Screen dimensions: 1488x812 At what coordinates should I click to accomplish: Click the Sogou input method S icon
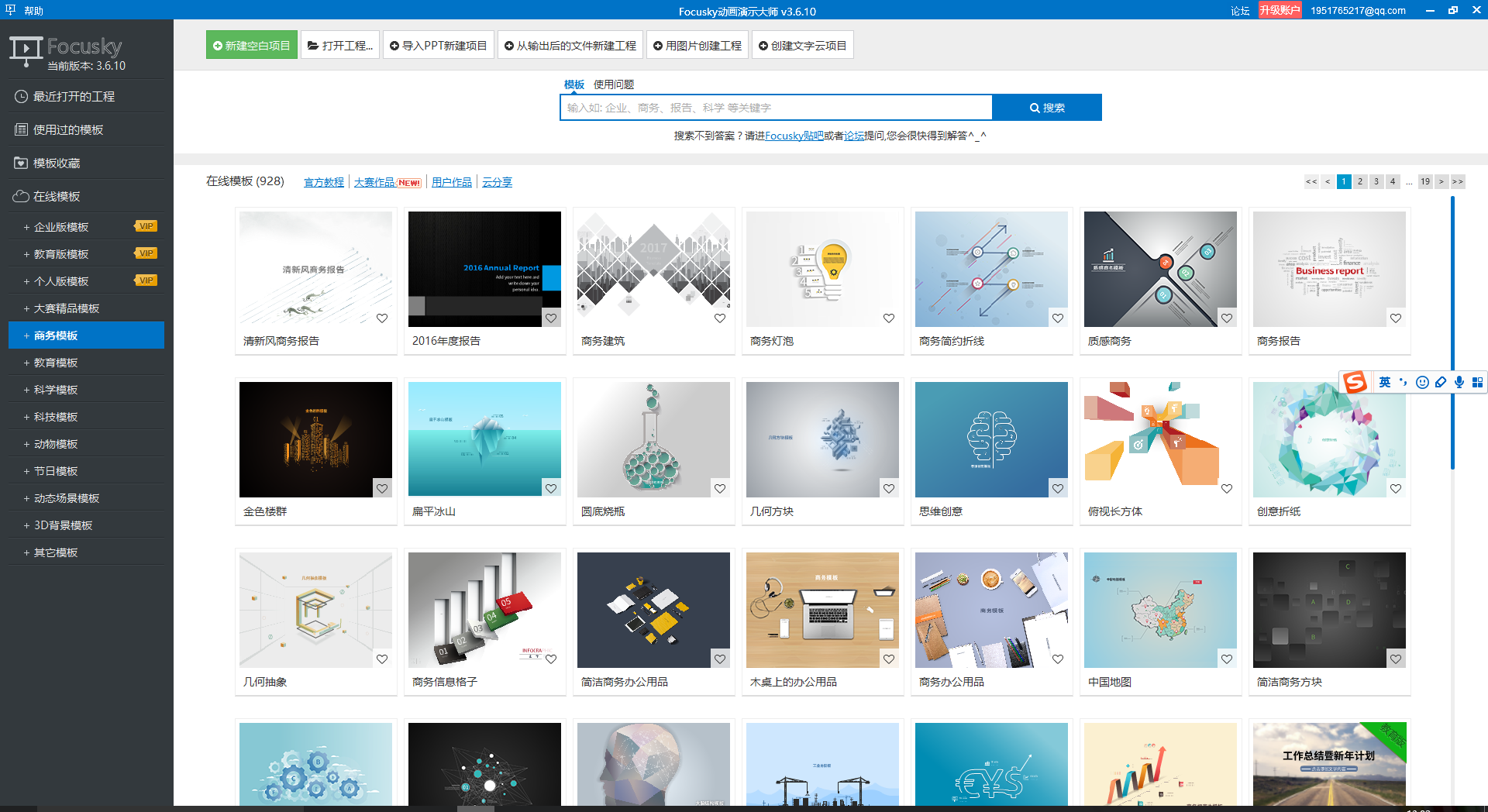[1355, 382]
